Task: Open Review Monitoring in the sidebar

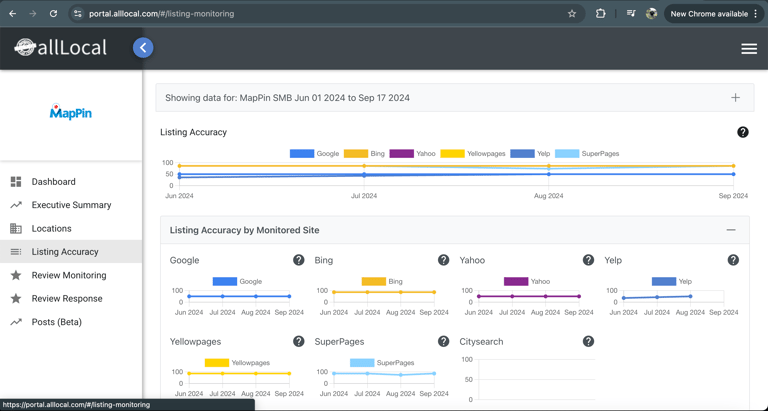Action: (x=71, y=275)
